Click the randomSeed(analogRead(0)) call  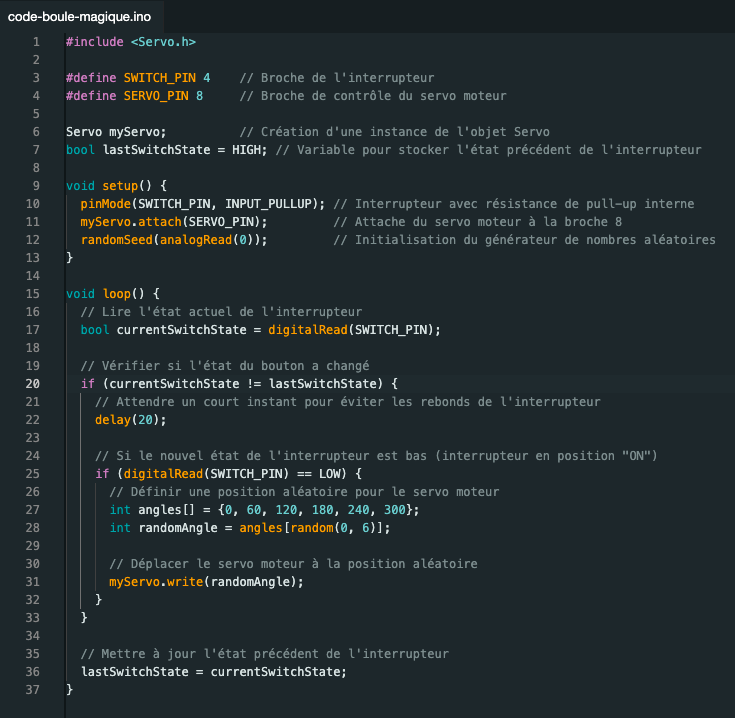(174, 240)
